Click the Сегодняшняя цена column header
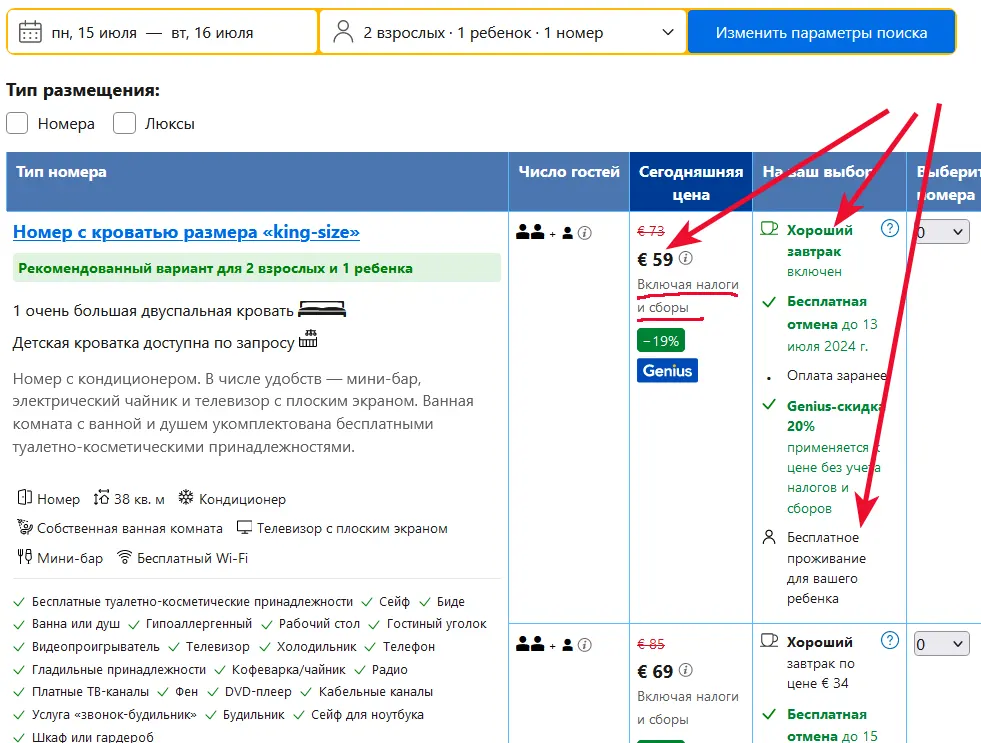Viewport: 981px width, 743px height. click(690, 183)
